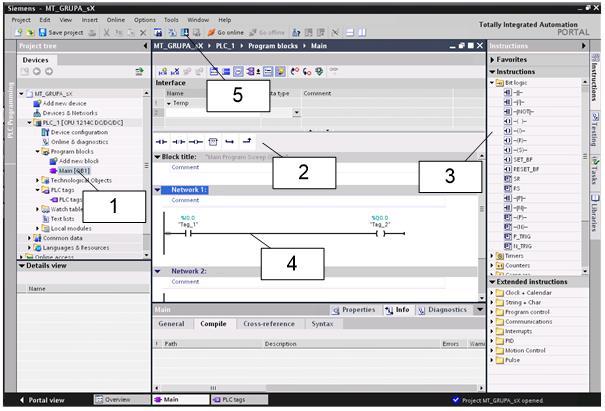Click the inspector horizontal scrollbar

[x=319, y=388]
